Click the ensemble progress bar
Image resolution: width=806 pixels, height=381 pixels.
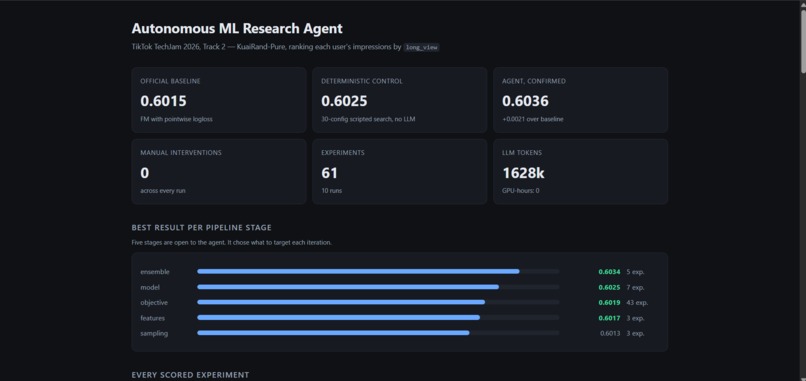[x=378, y=271]
